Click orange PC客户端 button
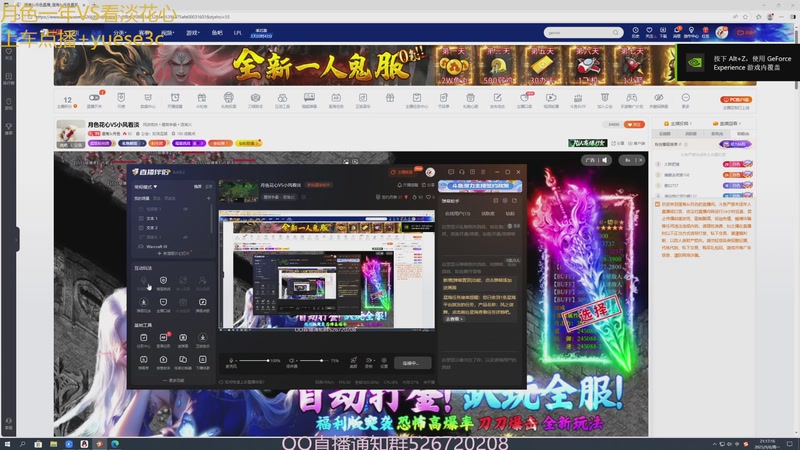 [x=736, y=99]
